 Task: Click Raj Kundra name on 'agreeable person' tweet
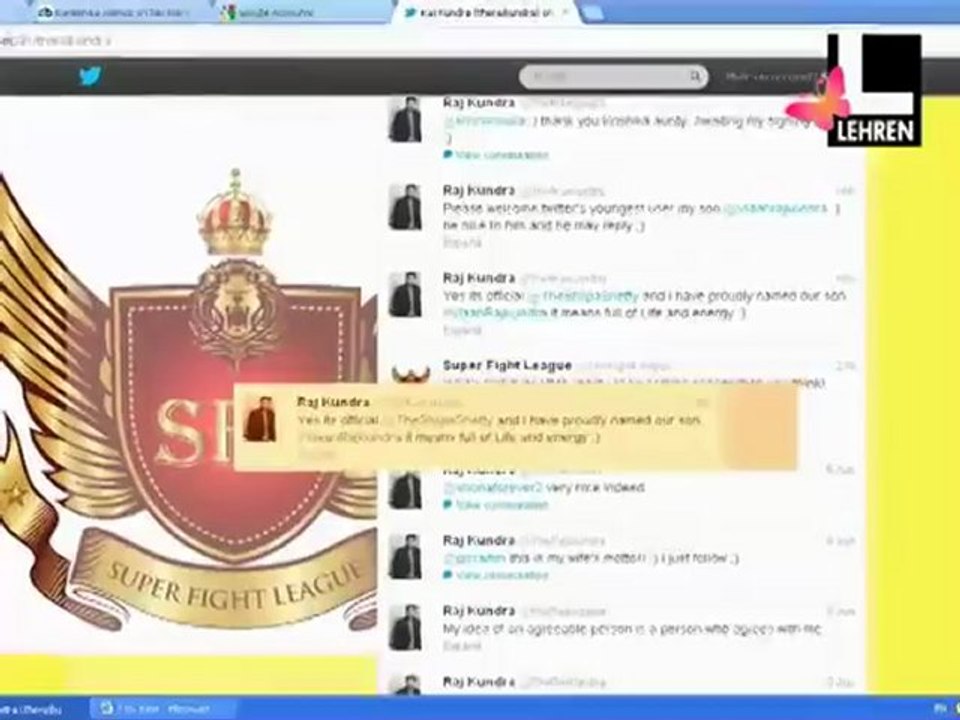[x=479, y=611]
